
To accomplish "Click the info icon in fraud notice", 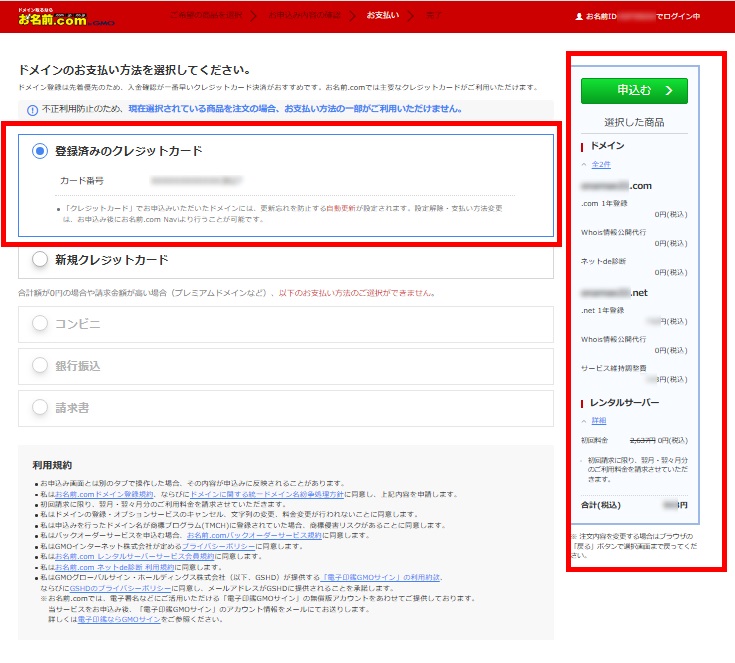I will pyautogui.click(x=32, y=109).
